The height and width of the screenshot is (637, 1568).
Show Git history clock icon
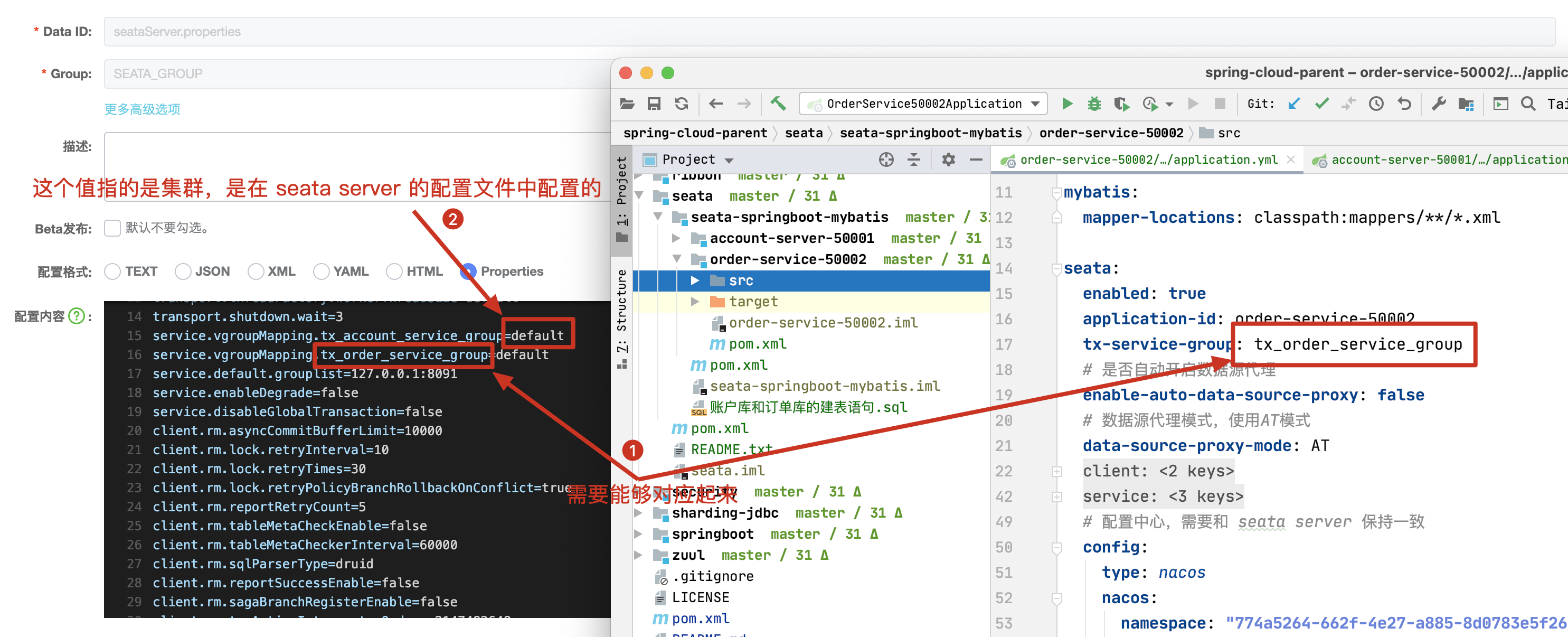pyautogui.click(x=1376, y=104)
